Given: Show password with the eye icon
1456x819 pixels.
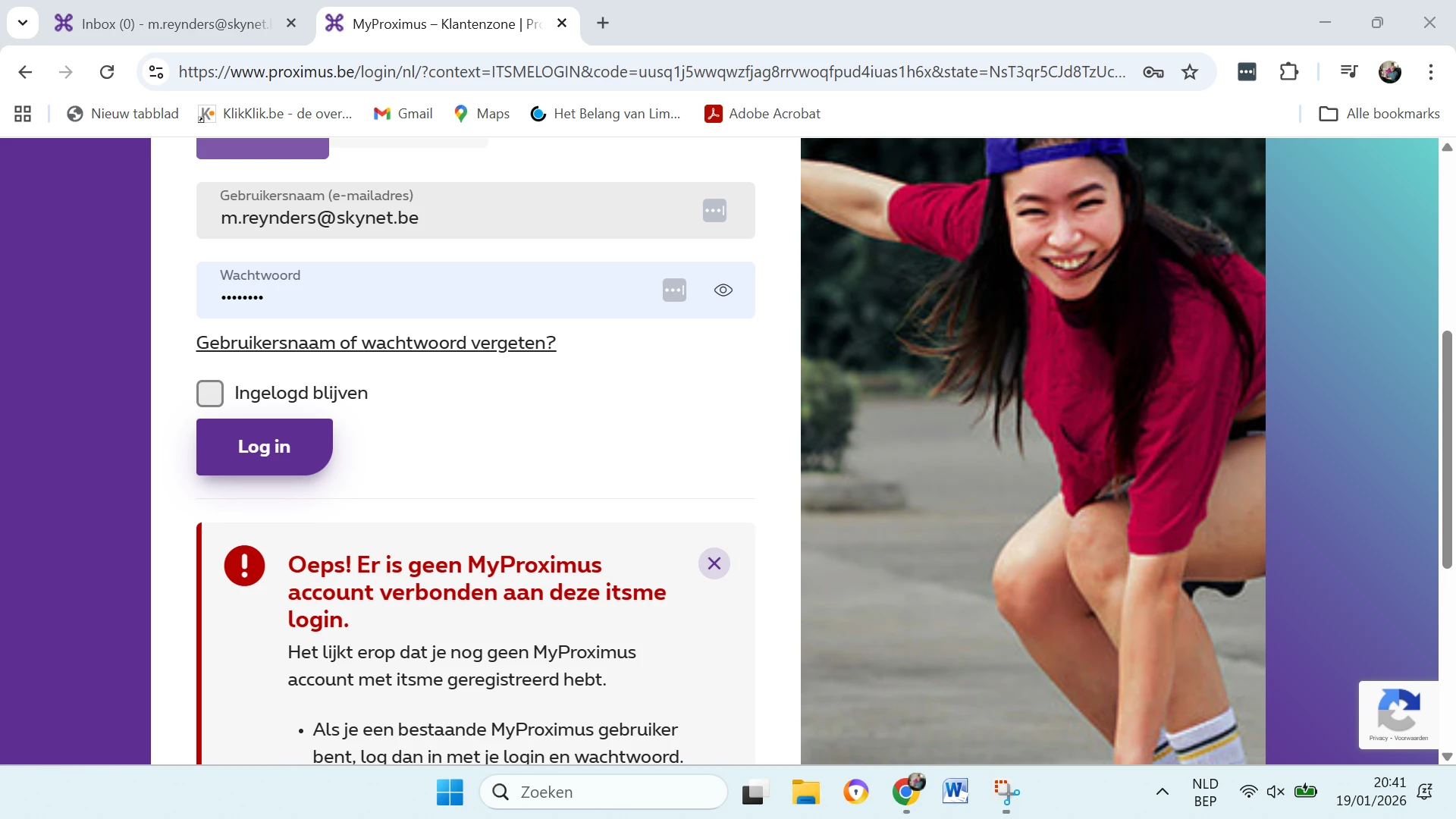Looking at the screenshot, I should 723,290.
